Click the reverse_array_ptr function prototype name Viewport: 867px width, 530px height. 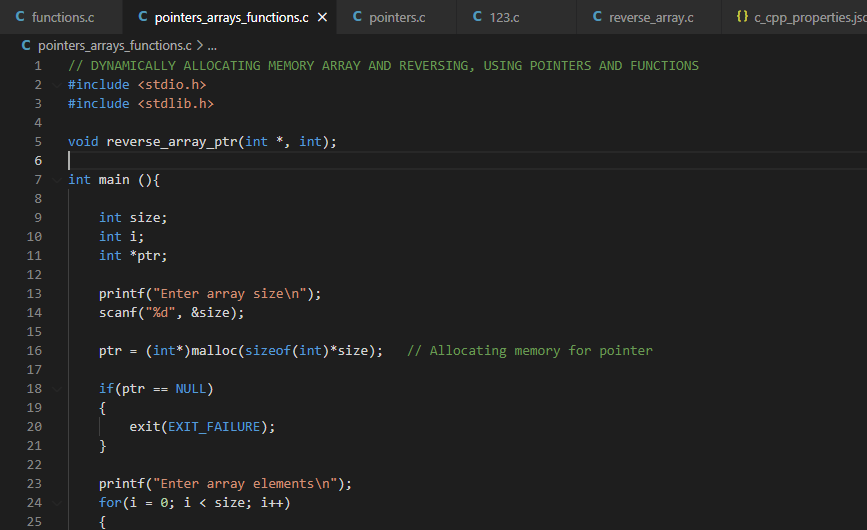point(172,141)
